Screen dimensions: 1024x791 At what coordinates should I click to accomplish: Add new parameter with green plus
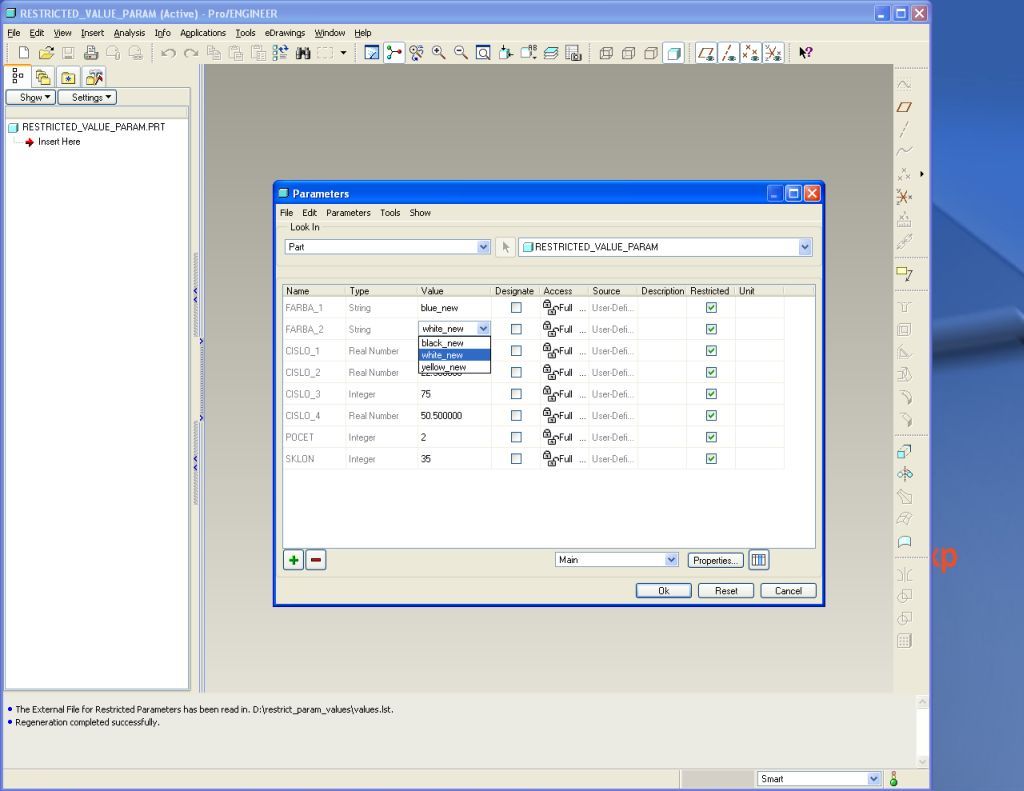click(294, 560)
